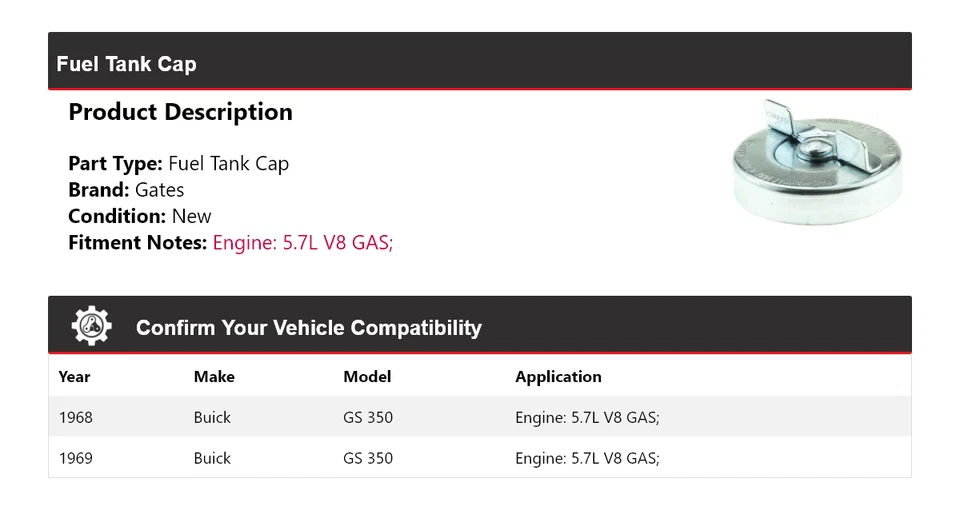The height and width of the screenshot is (510, 960).
Task: Click the Model column header
Action: [367, 377]
